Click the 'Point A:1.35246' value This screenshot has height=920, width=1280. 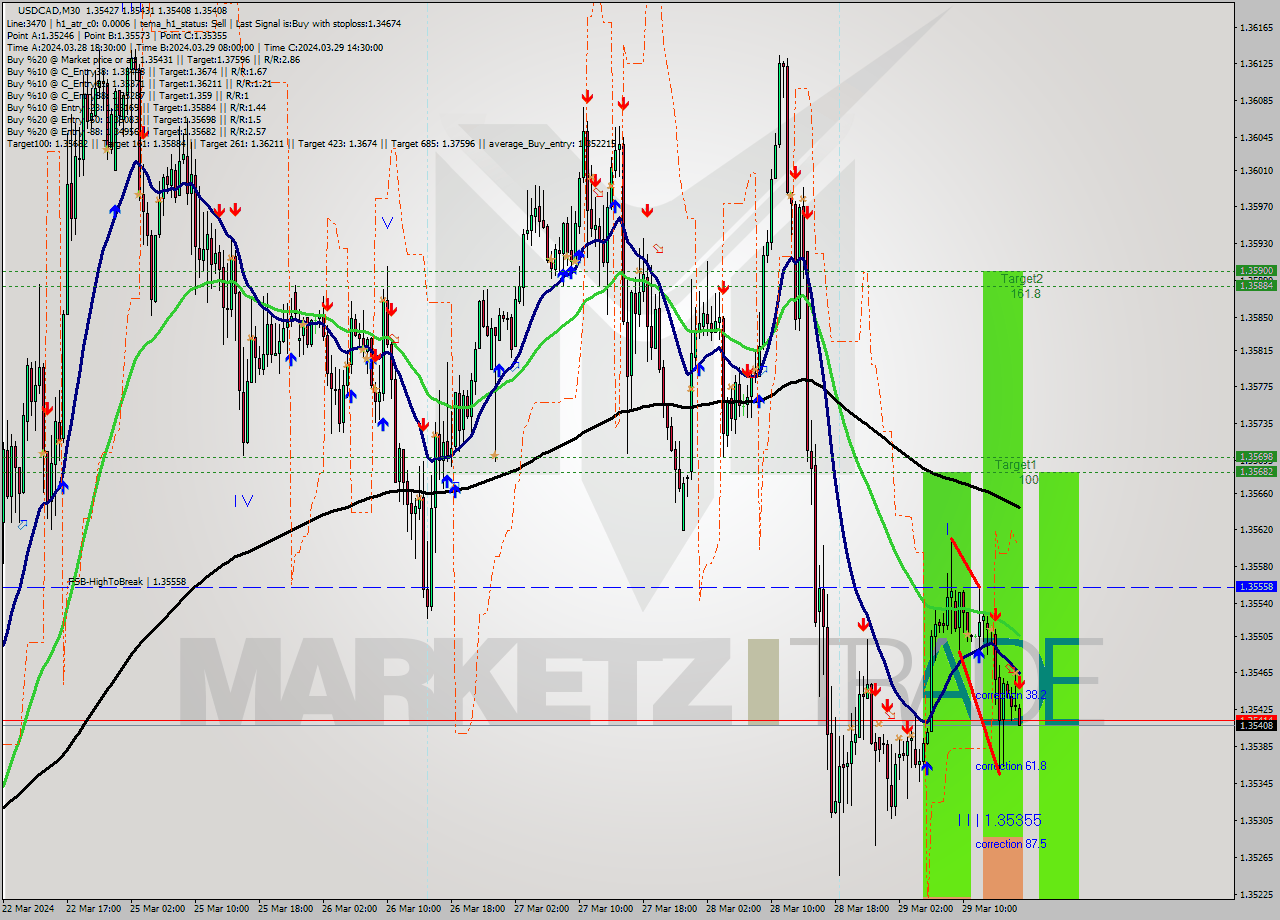(41, 35)
